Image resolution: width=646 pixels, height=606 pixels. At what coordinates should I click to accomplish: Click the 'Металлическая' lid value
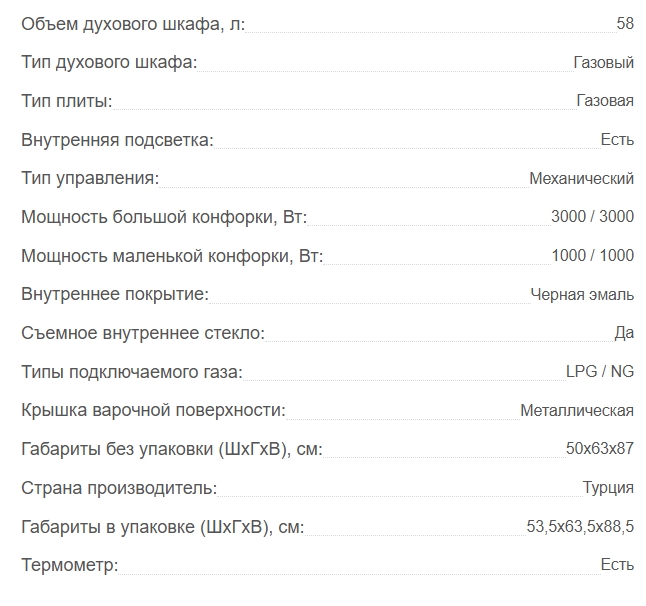[x=577, y=411]
